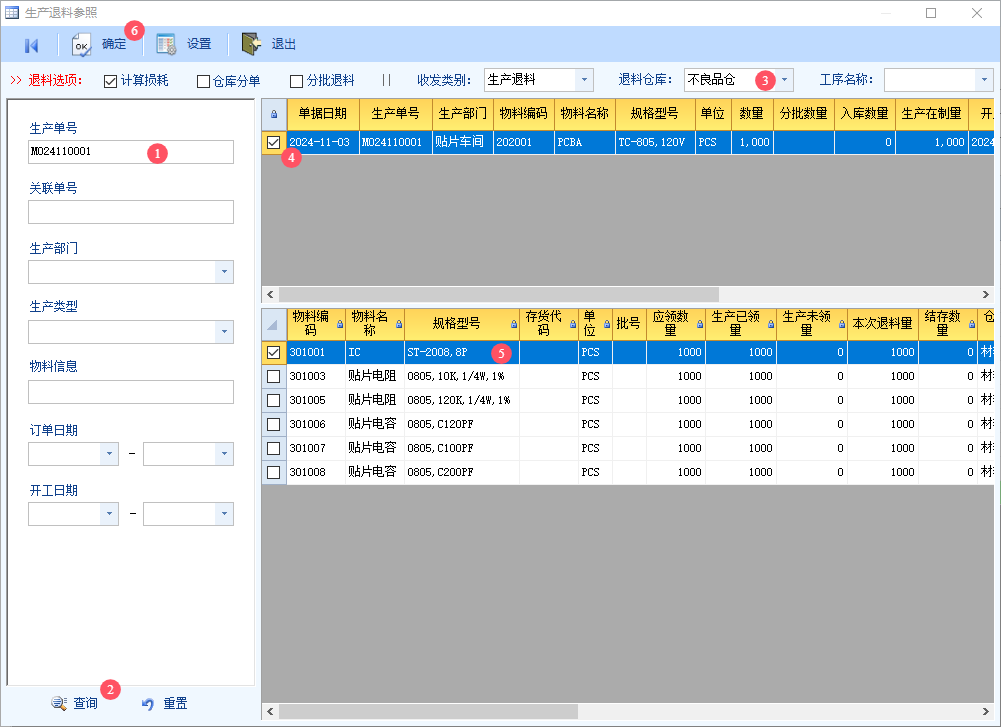Click the 确定 OK icon
The image size is (1001, 727).
click(x=82, y=45)
